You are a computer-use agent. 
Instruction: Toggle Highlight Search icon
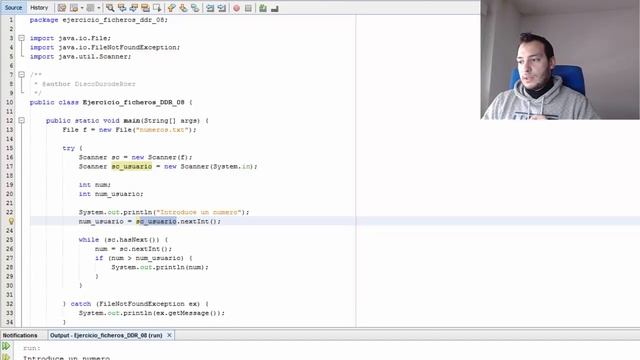coord(145,8)
